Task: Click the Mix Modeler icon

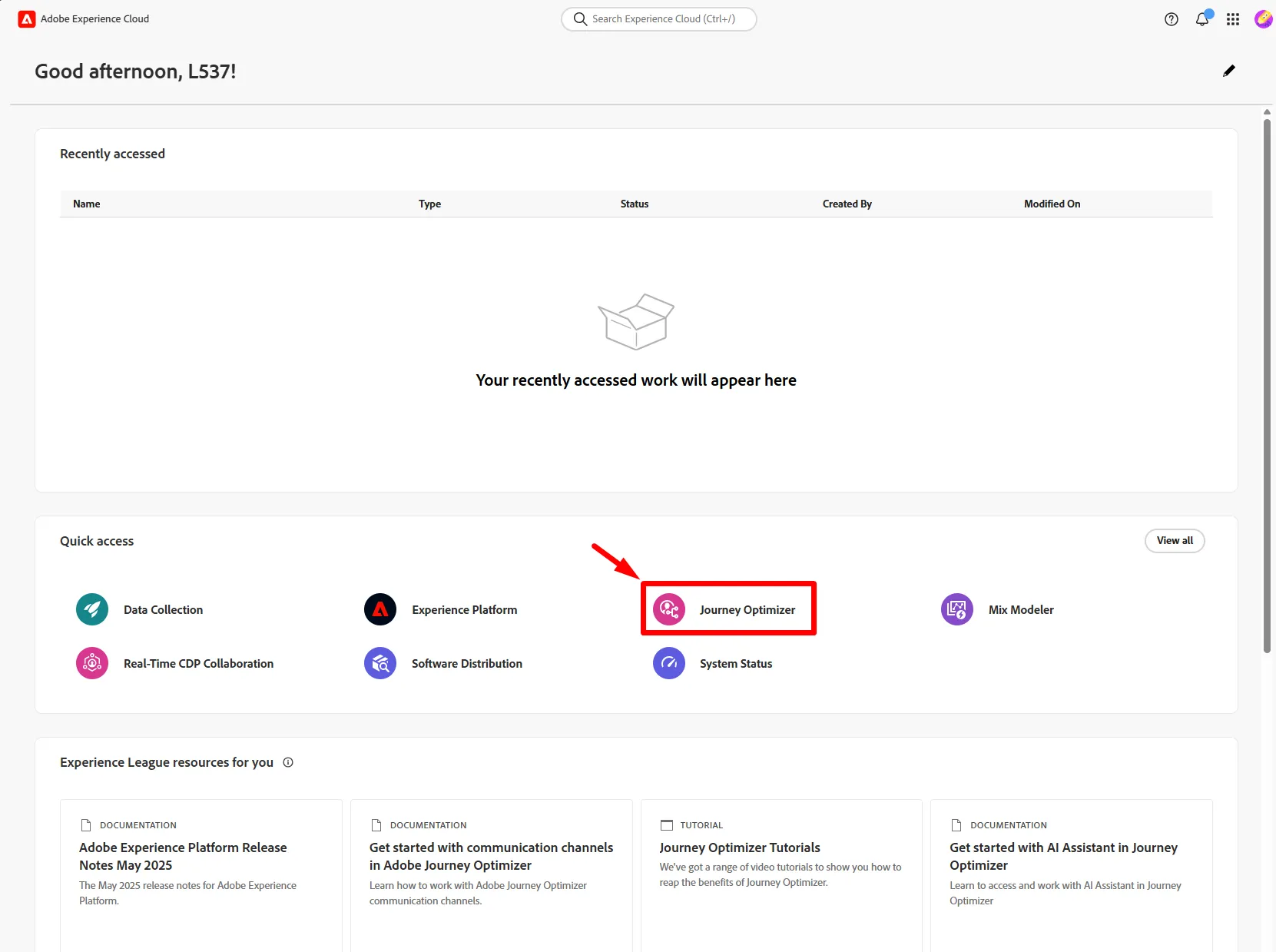Action: (957, 609)
